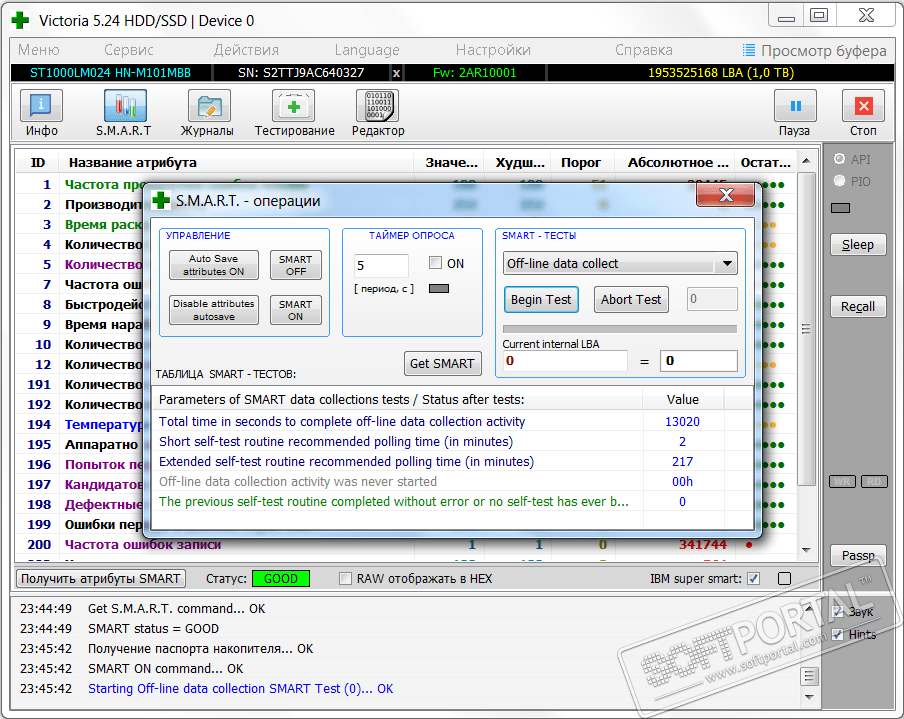Toggle the Звук sound checkbox
This screenshot has width=904, height=719.
pos(838,612)
